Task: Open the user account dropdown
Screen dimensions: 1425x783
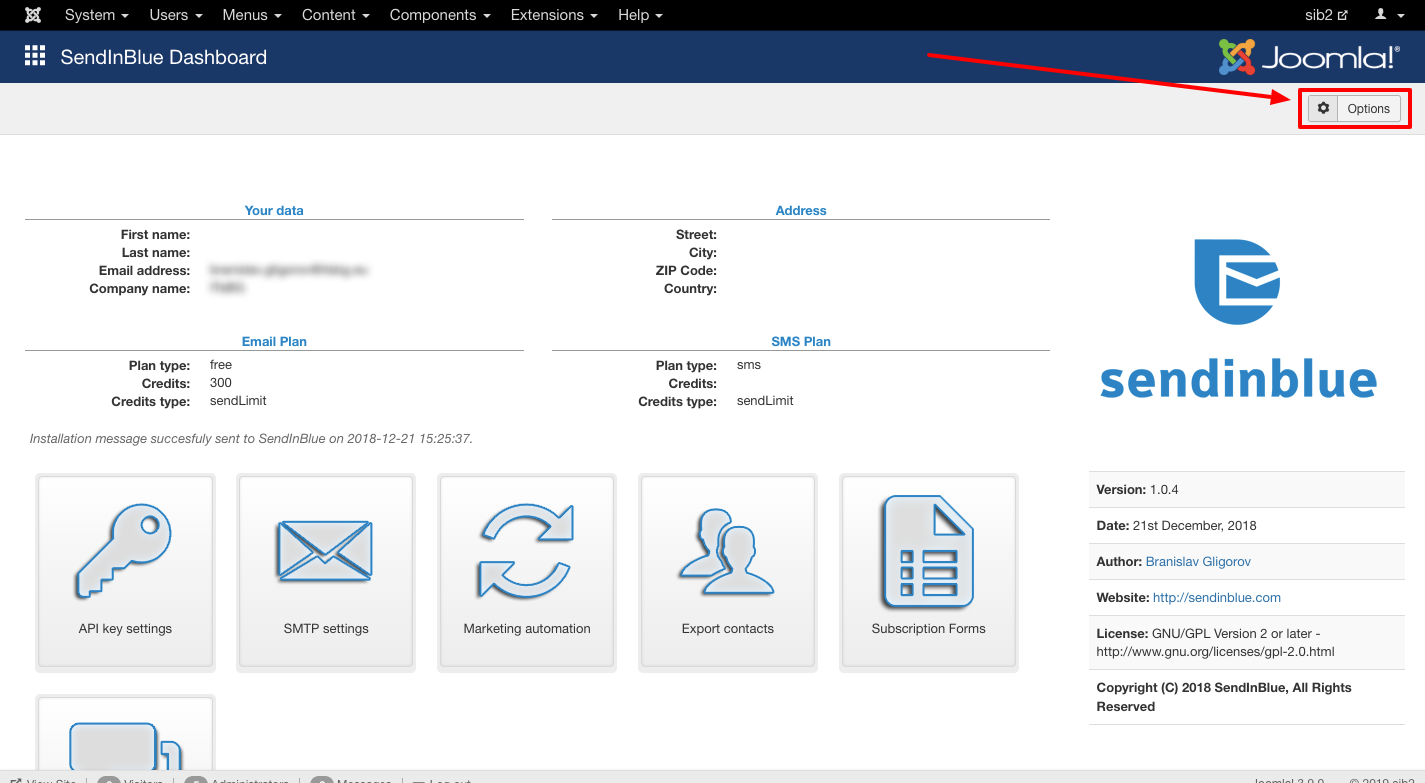Action: point(1388,15)
